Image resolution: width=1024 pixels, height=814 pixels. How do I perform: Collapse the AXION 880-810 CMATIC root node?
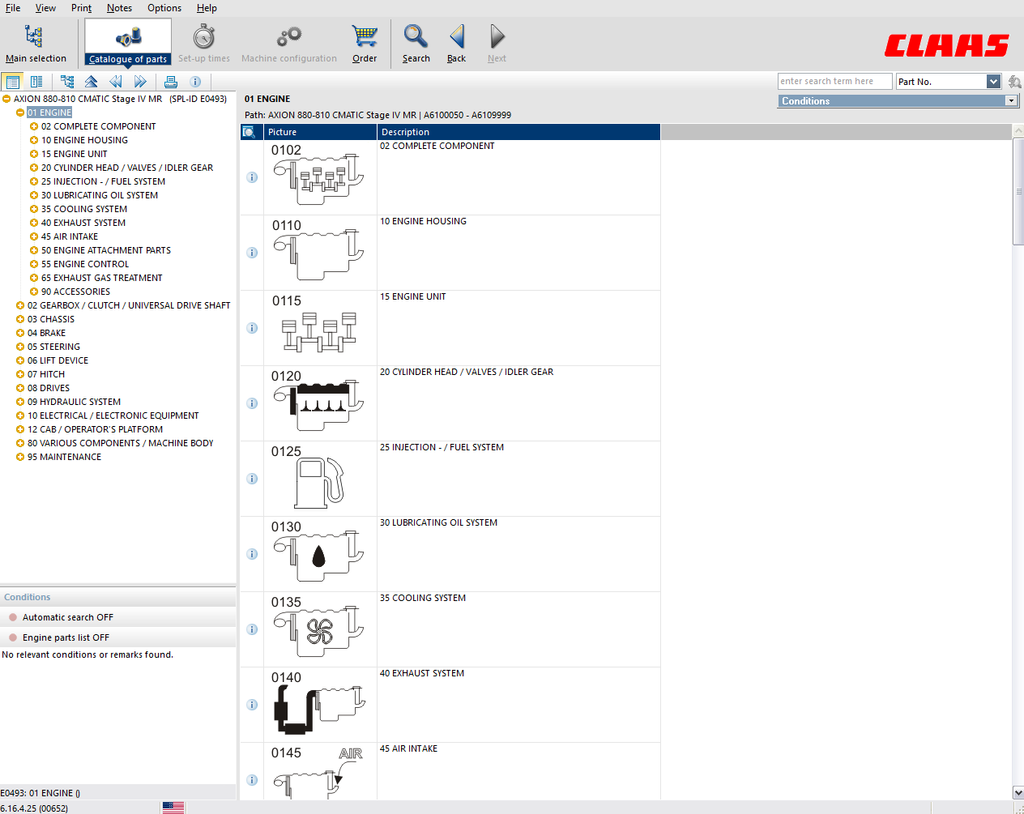(7, 99)
